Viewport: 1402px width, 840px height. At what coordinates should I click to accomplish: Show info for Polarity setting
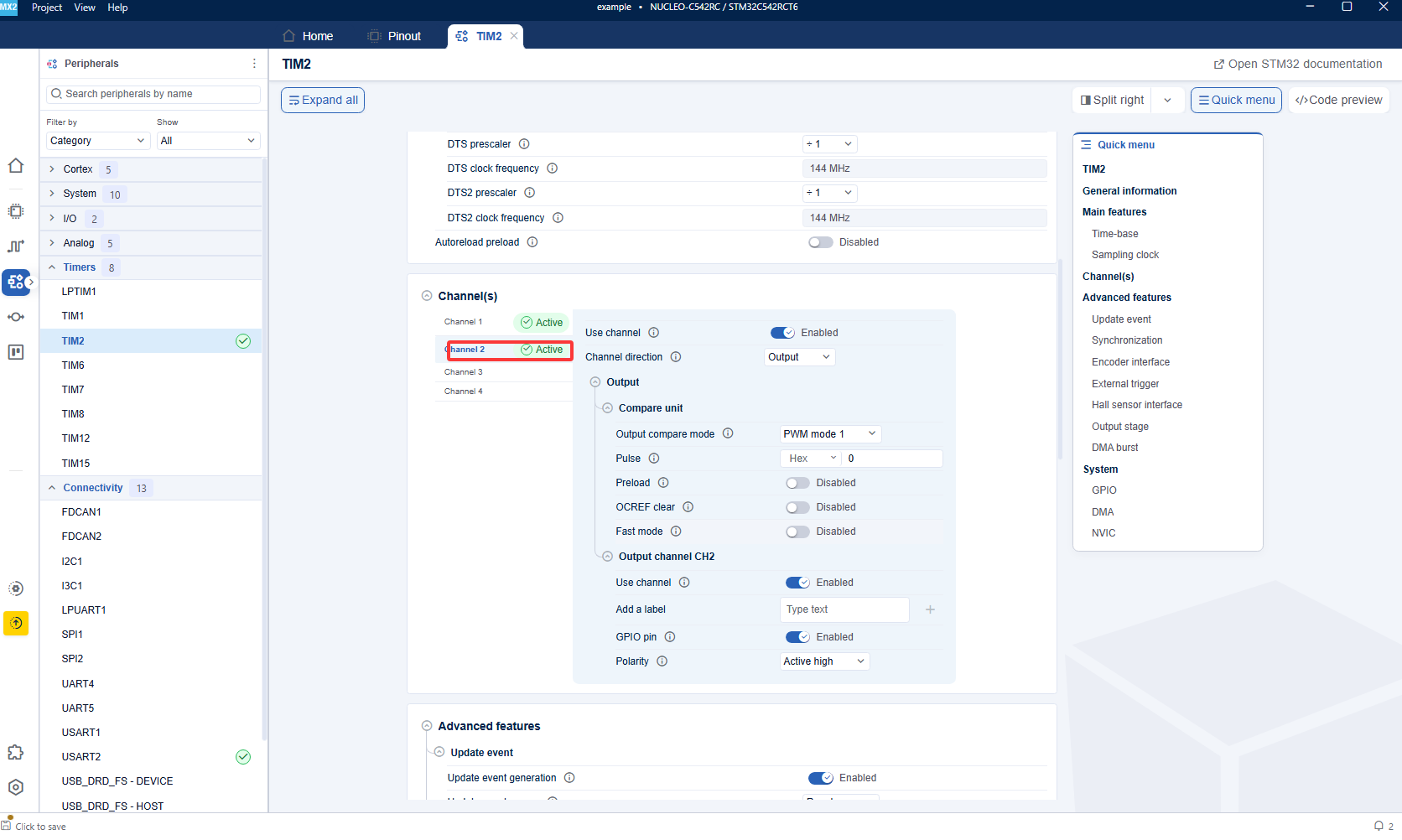click(662, 661)
